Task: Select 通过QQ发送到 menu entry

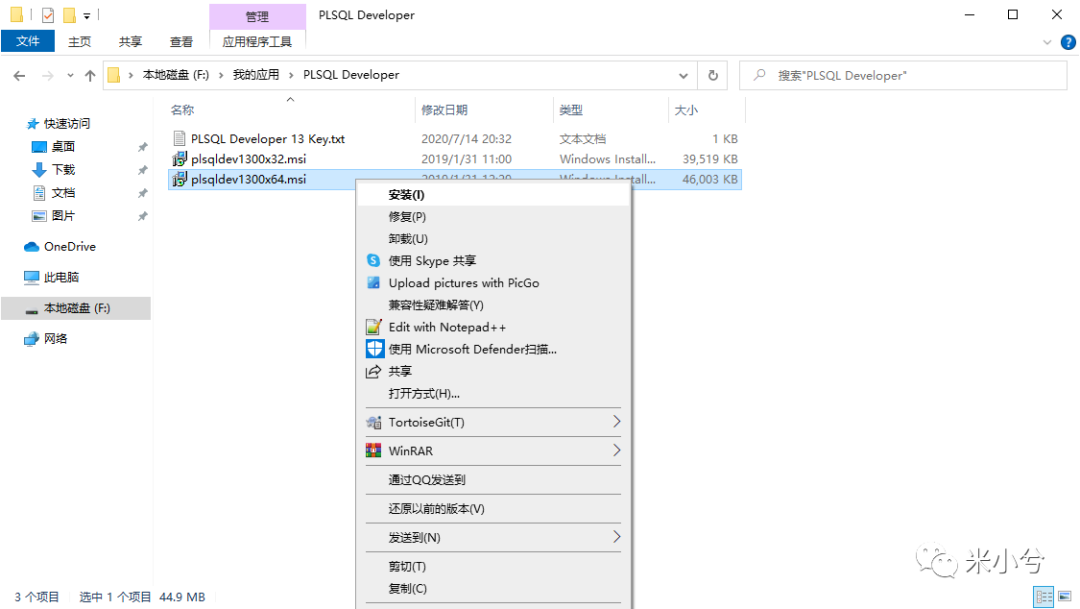Action: click(493, 479)
